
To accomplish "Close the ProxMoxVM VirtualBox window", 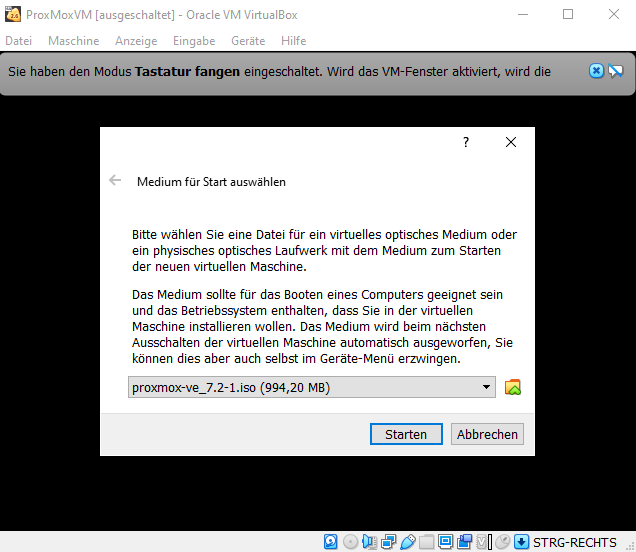I will pyautogui.click(x=614, y=15).
